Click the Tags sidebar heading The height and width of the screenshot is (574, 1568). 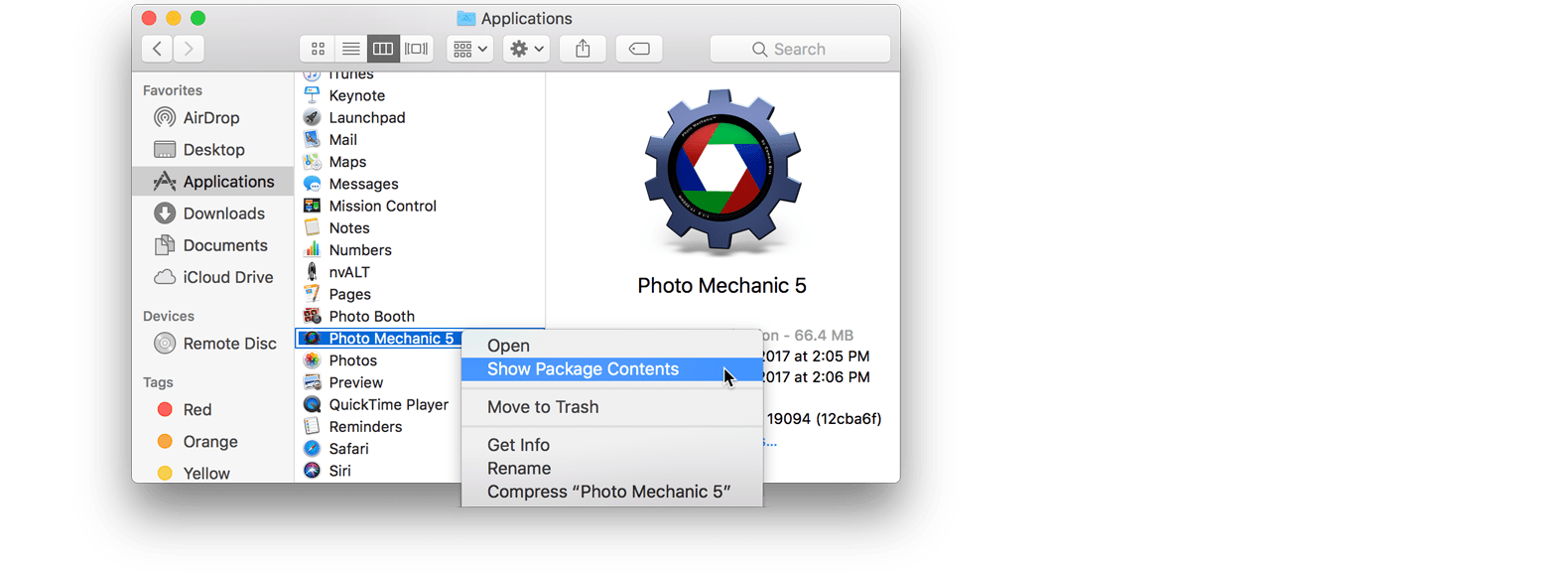158,382
